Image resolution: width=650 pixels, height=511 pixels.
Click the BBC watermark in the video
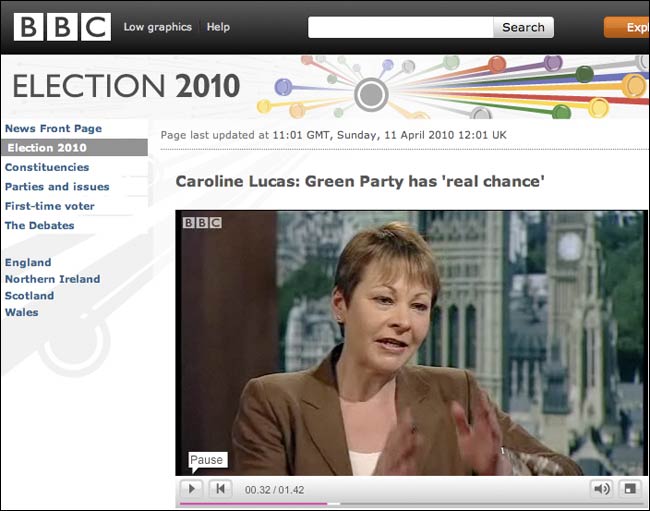point(202,223)
